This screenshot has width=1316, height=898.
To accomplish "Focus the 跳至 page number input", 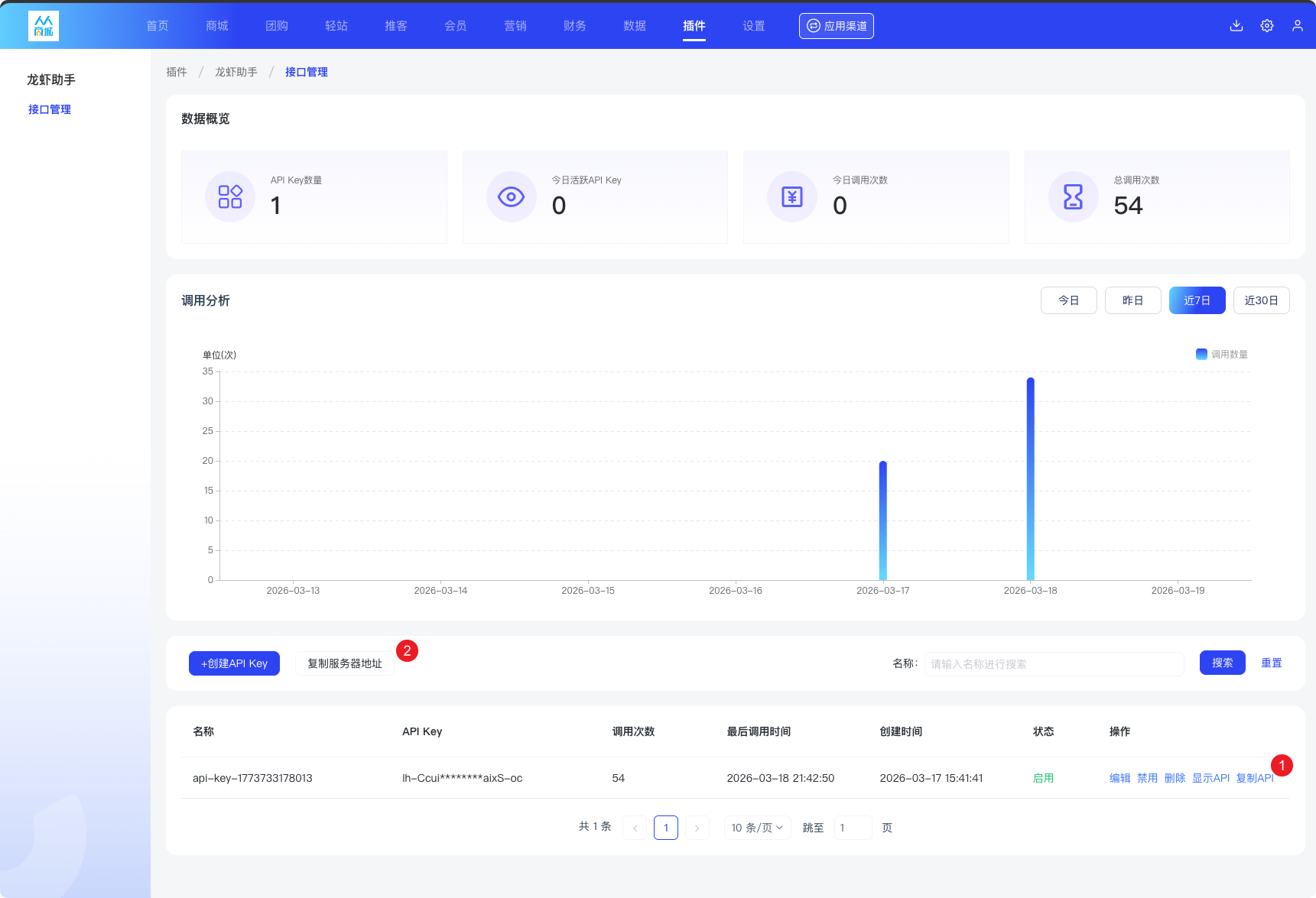I will click(x=853, y=828).
